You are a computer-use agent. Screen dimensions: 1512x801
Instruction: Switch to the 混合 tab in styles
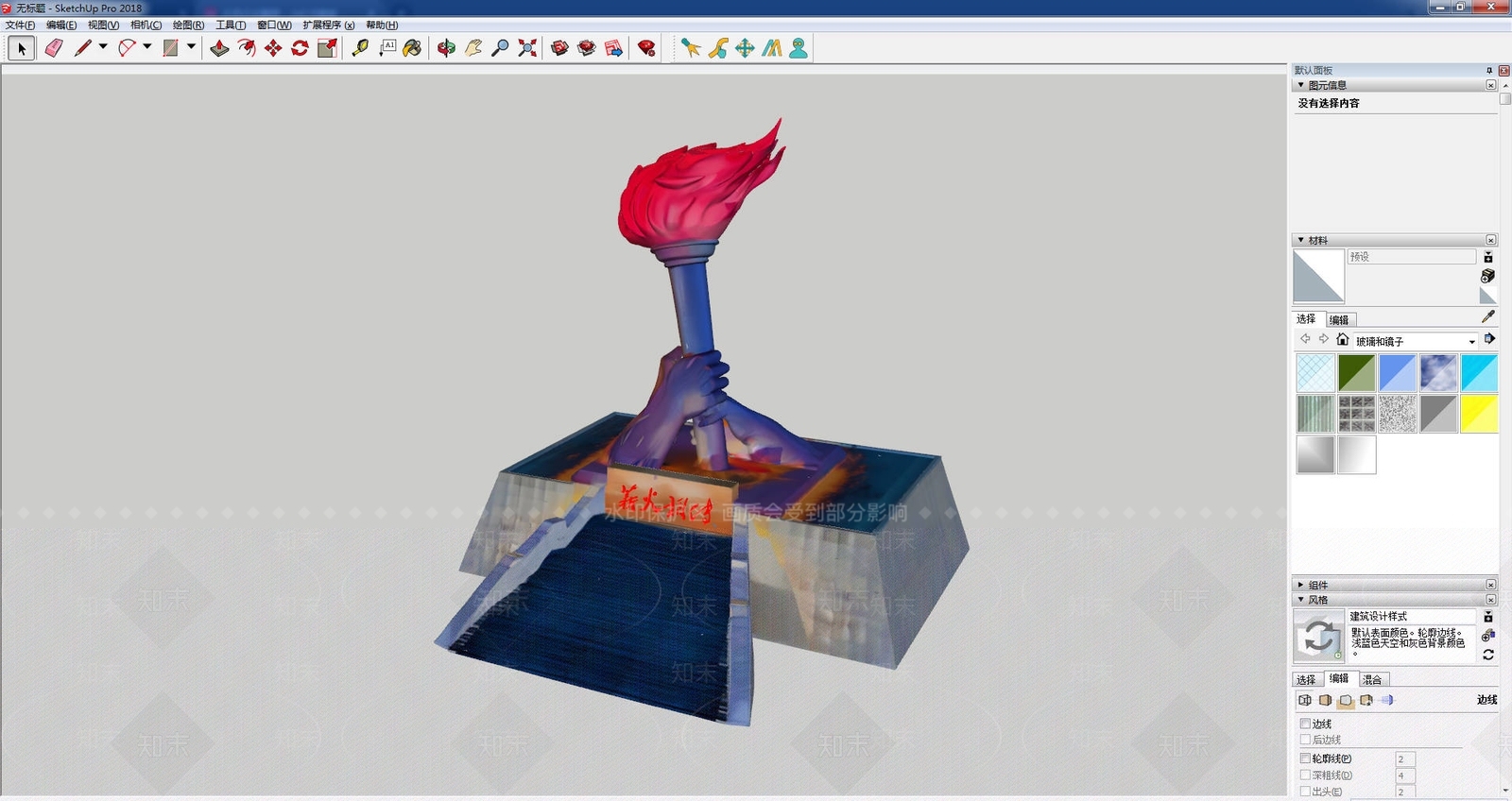1372,679
